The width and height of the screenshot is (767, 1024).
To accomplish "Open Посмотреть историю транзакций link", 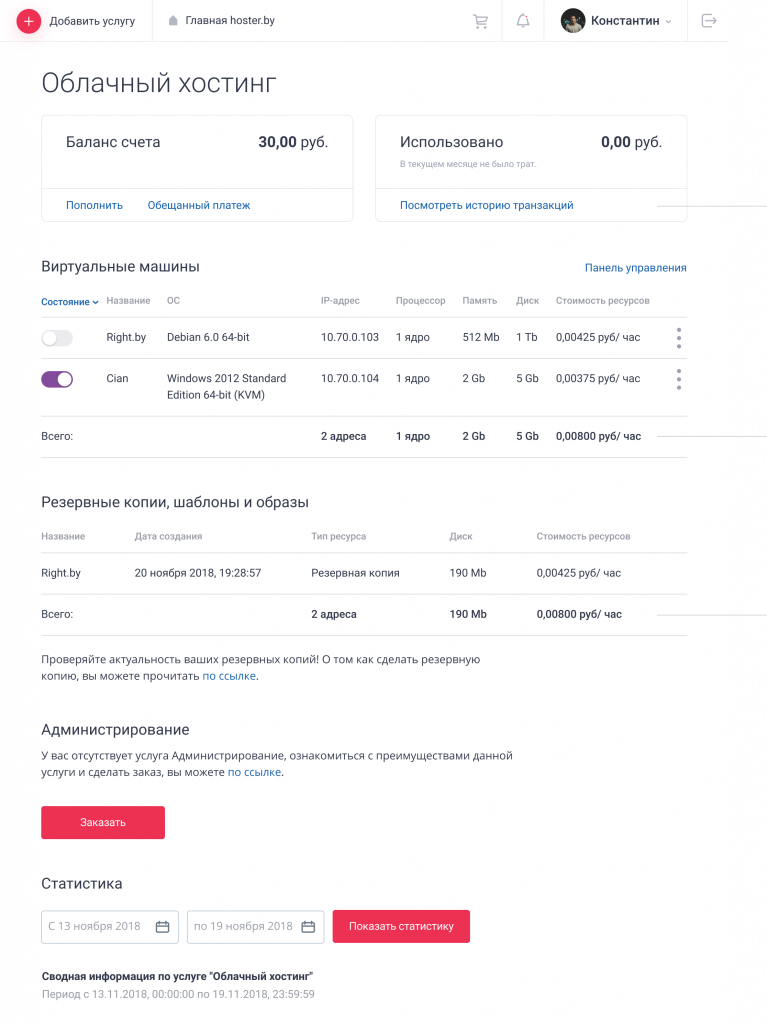I will pos(486,205).
